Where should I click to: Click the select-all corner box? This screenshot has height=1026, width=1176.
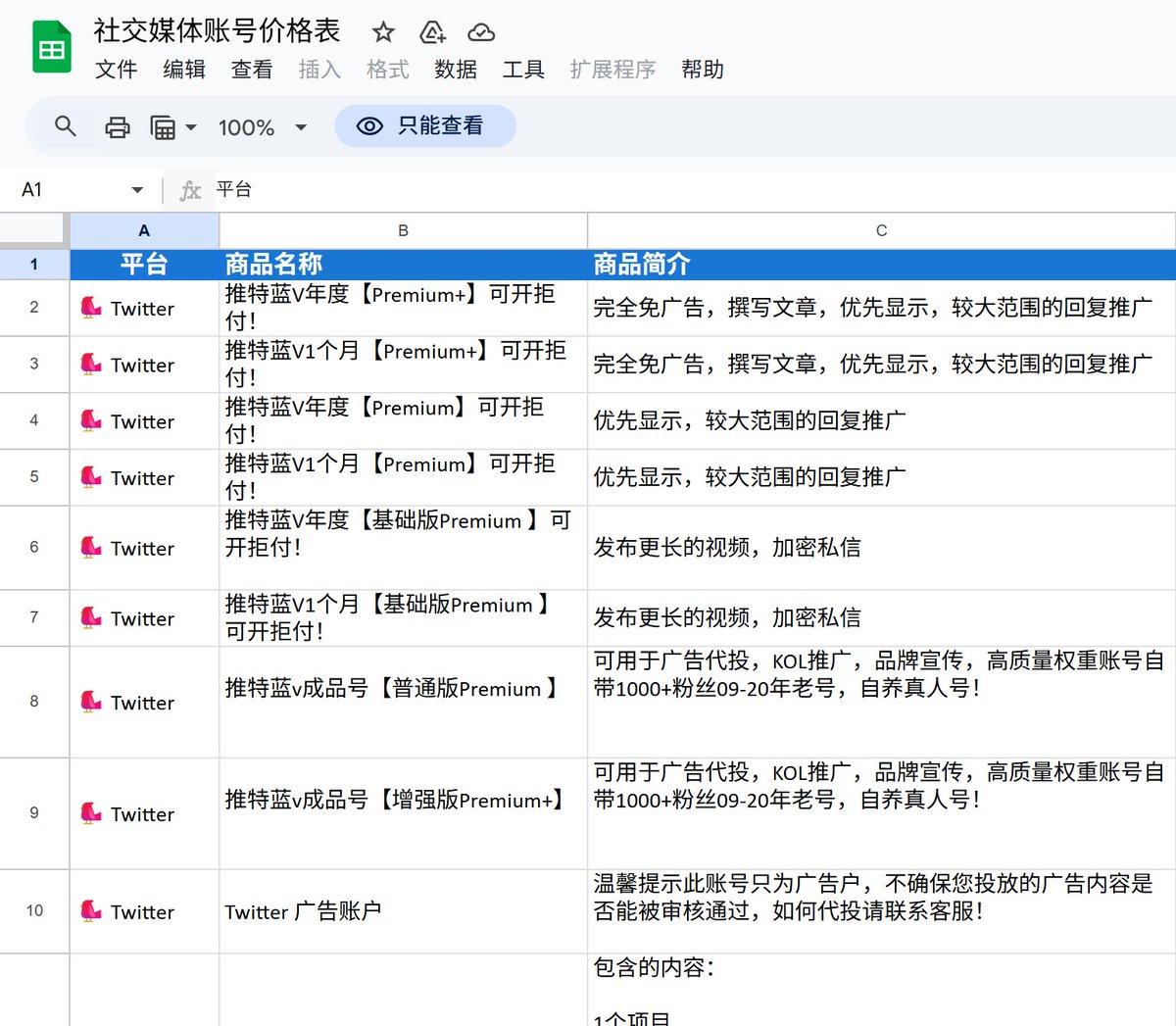point(34,231)
